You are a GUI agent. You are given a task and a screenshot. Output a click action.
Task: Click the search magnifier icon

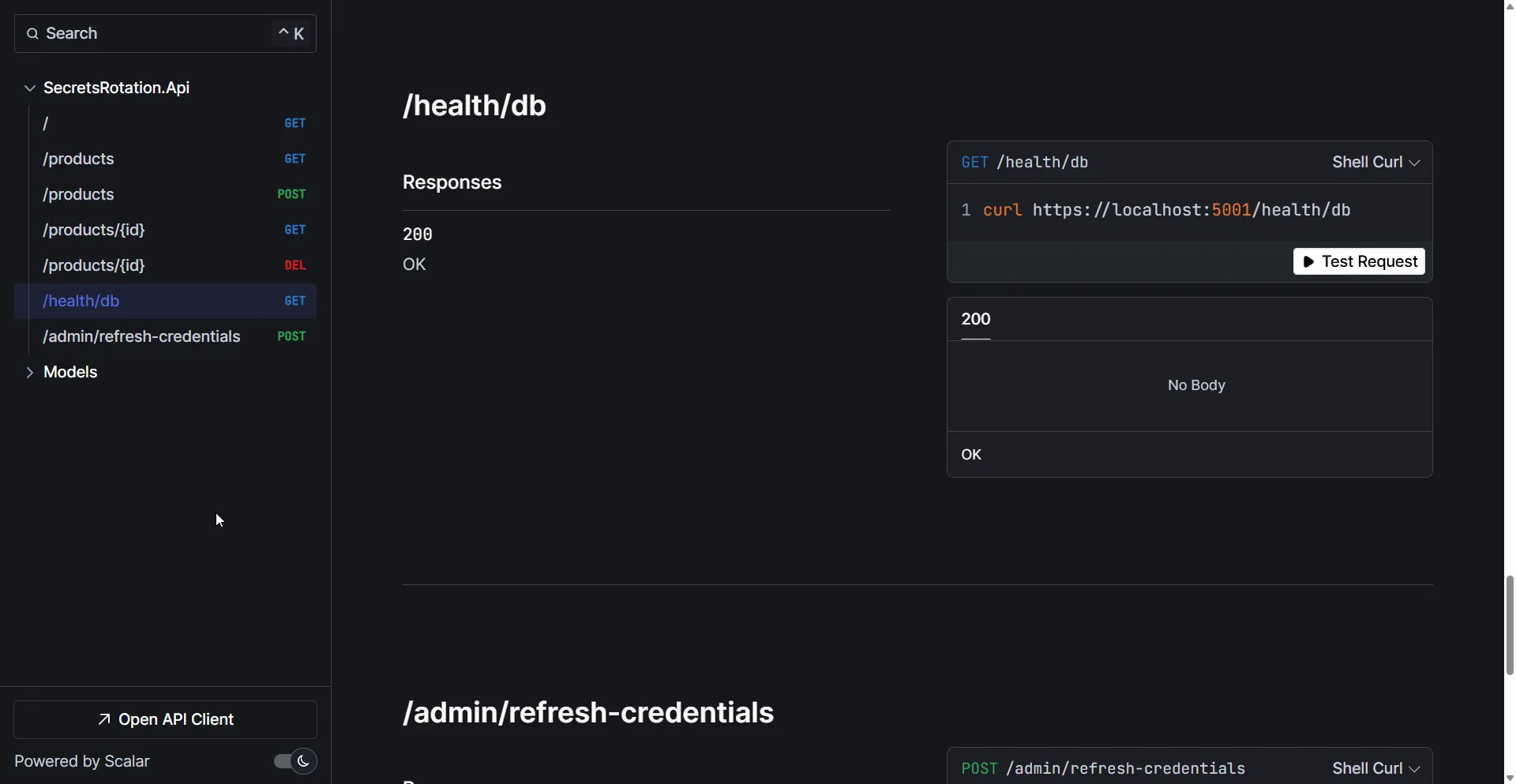click(x=32, y=33)
